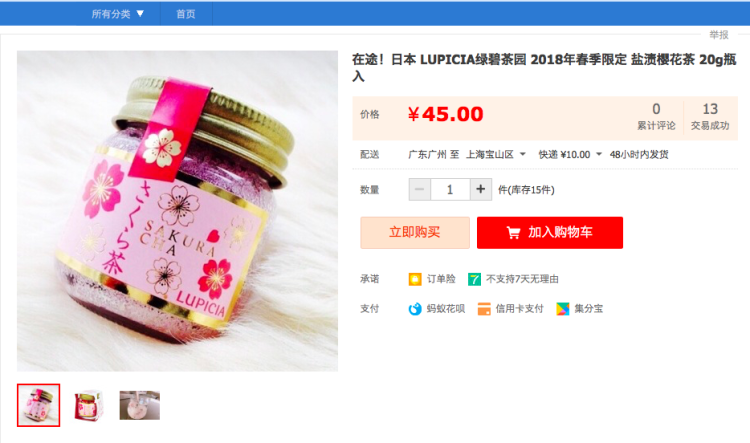Click 加入购物车 add to cart button

click(x=550, y=233)
